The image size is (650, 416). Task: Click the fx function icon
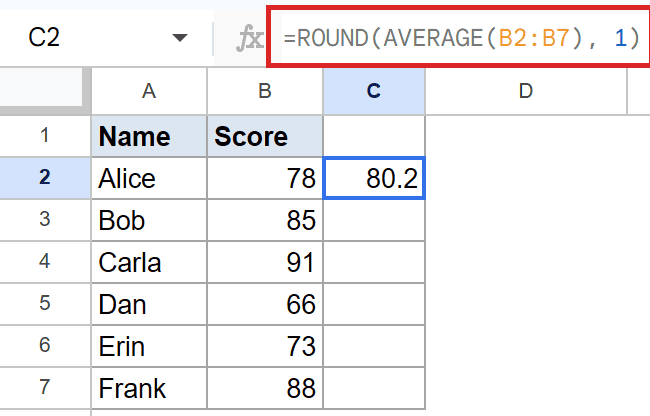pos(250,39)
